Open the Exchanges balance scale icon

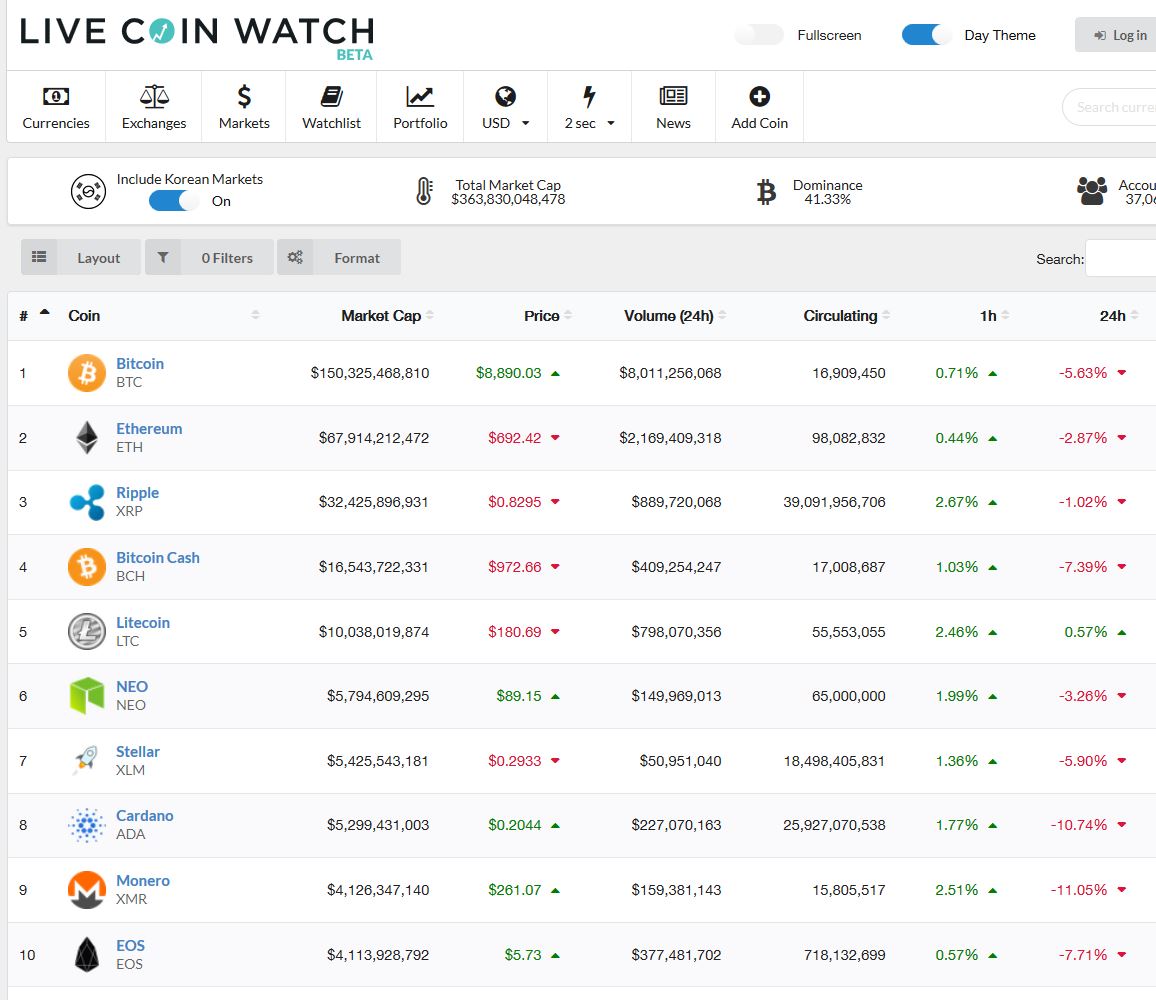(153, 95)
